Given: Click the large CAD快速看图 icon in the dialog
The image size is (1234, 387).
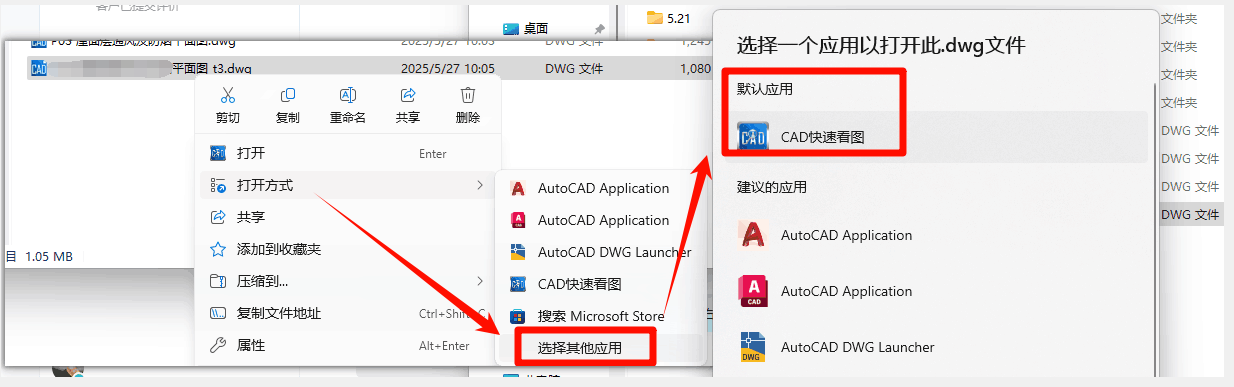Looking at the screenshot, I should [753, 137].
